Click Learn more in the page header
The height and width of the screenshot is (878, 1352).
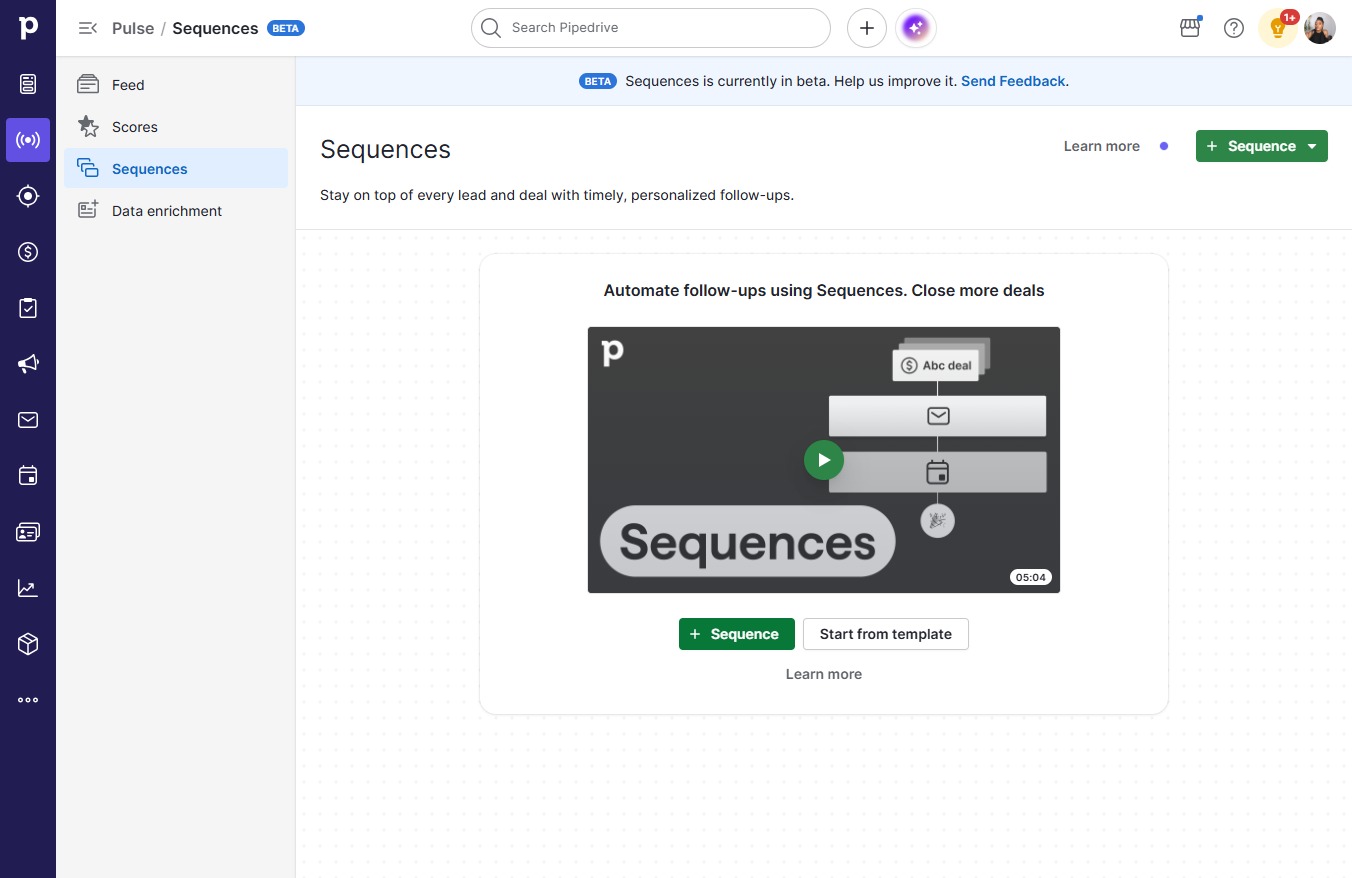(1102, 146)
